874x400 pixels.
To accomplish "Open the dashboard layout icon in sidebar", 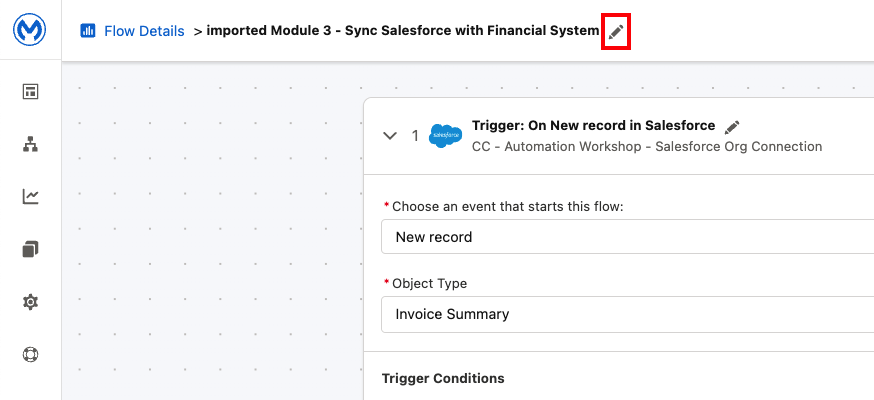I will click(x=30, y=92).
